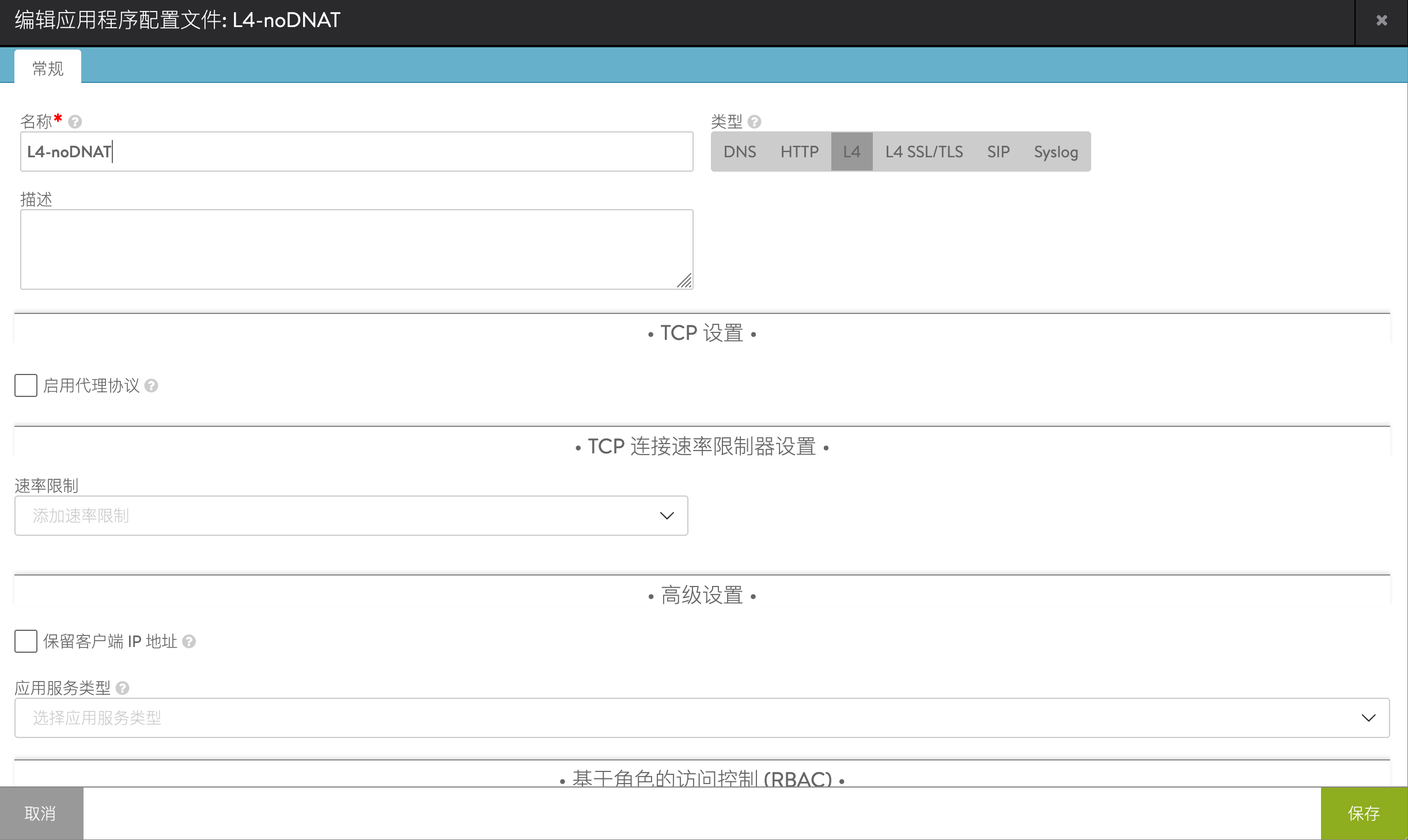Image resolution: width=1408 pixels, height=840 pixels.
Task: Click inside the 描述 text area
Action: pyautogui.click(x=357, y=249)
